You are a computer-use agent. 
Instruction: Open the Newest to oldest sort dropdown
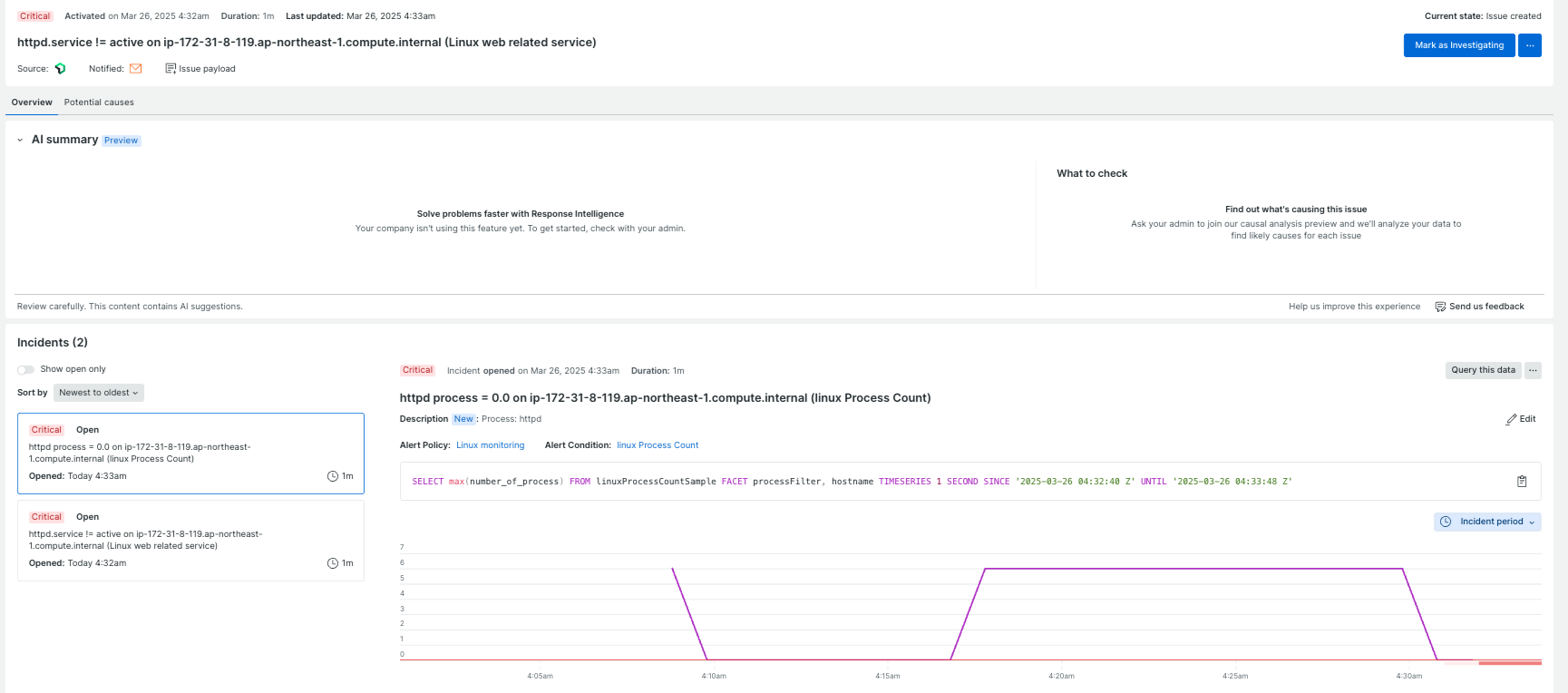coord(99,393)
